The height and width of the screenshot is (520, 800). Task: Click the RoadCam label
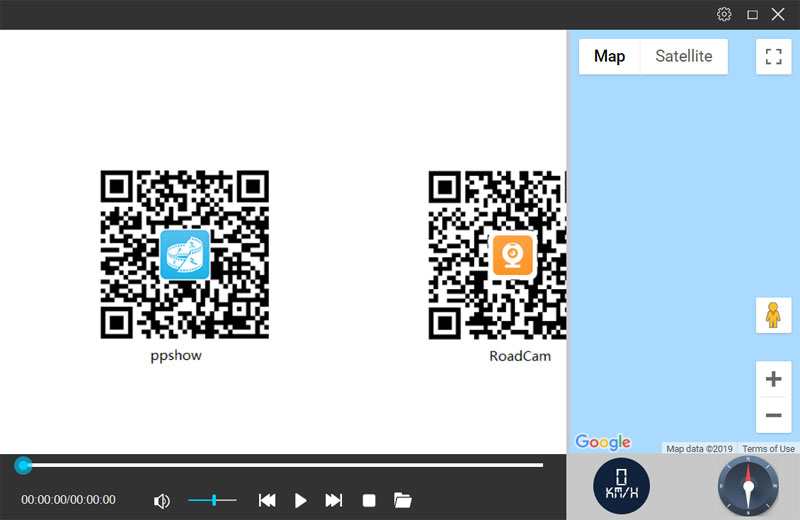tap(520, 356)
